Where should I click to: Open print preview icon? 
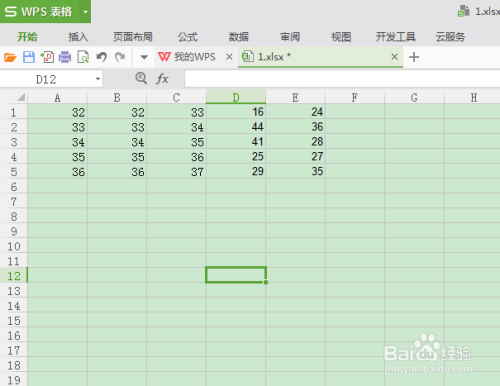83,57
